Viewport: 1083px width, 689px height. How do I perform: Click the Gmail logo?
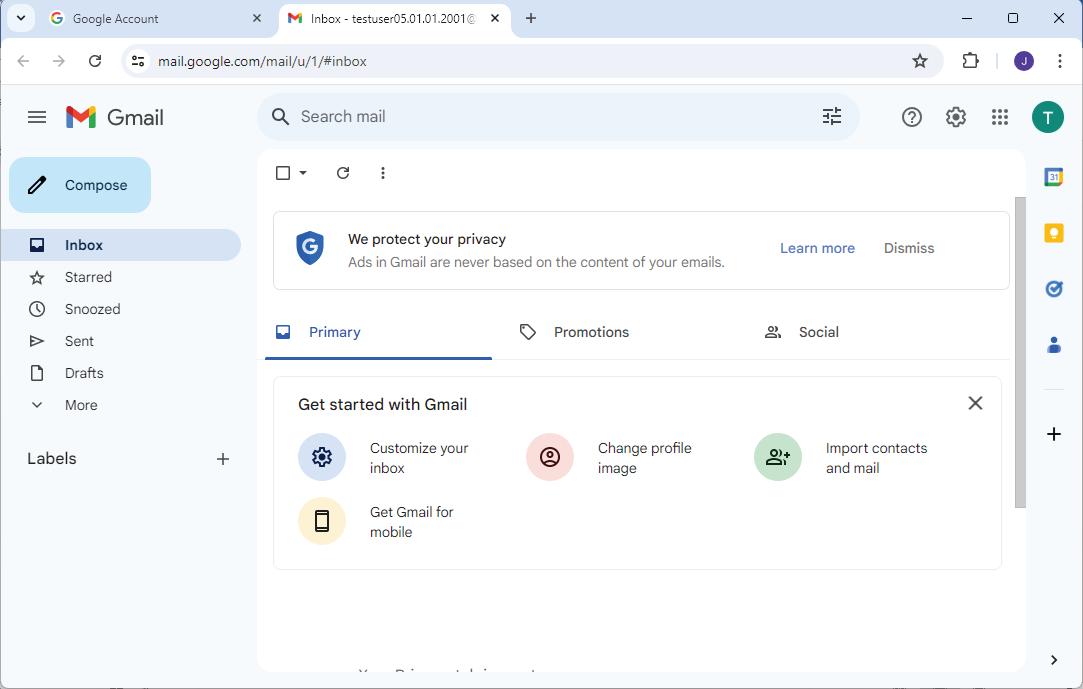[x=115, y=117]
